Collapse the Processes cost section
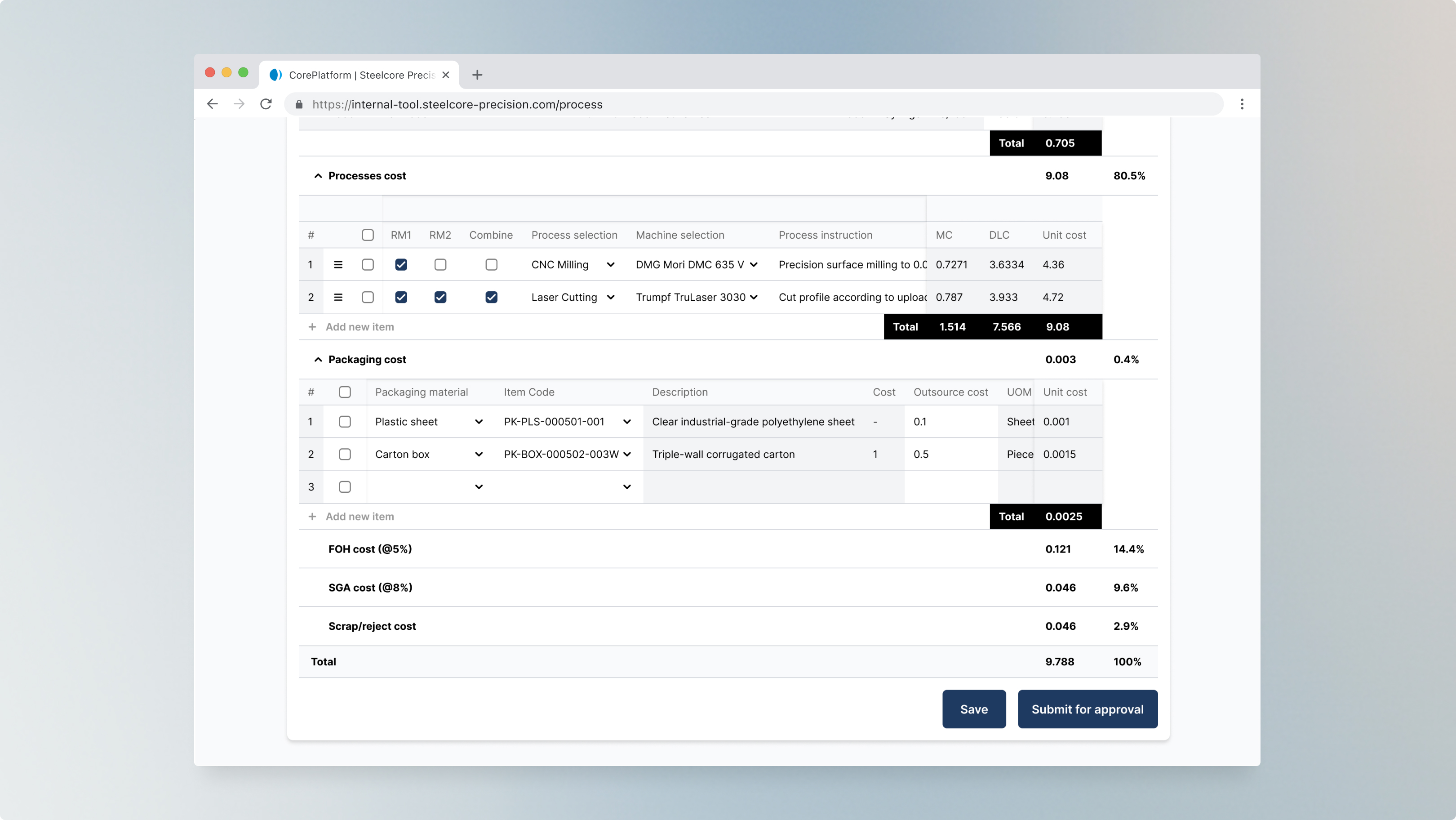The height and width of the screenshot is (820, 1456). (x=318, y=175)
